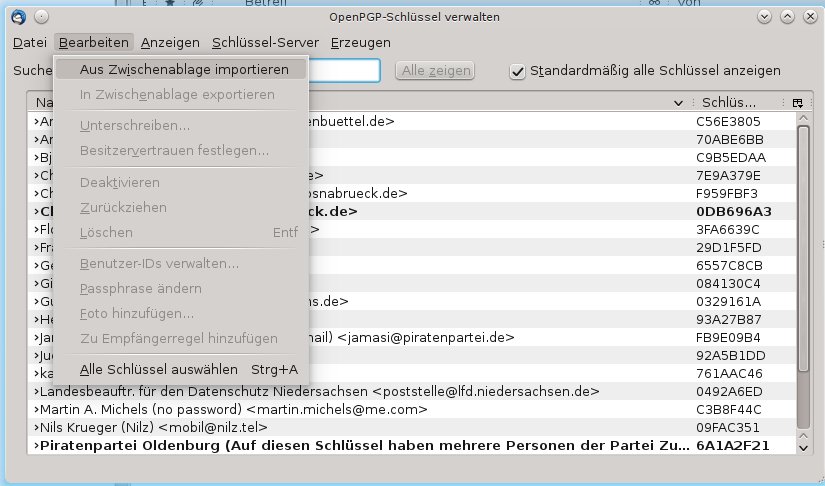The width and height of the screenshot is (825, 486).
Task: Open the Schlüssel-Server menu
Action: [265, 43]
